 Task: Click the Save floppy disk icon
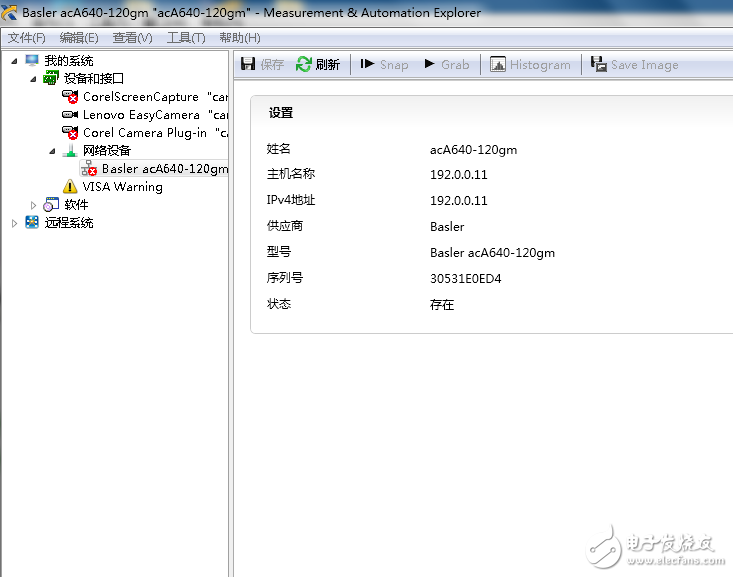pyautogui.click(x=248, y=64)
